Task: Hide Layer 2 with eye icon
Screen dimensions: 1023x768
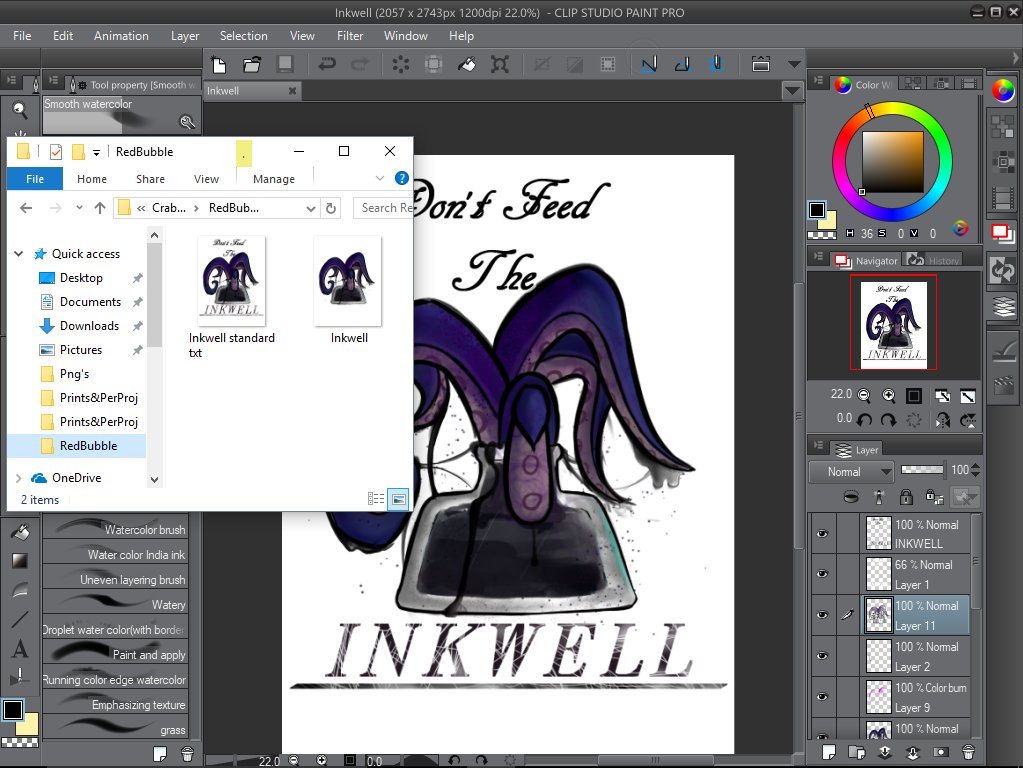Action: 822,655
